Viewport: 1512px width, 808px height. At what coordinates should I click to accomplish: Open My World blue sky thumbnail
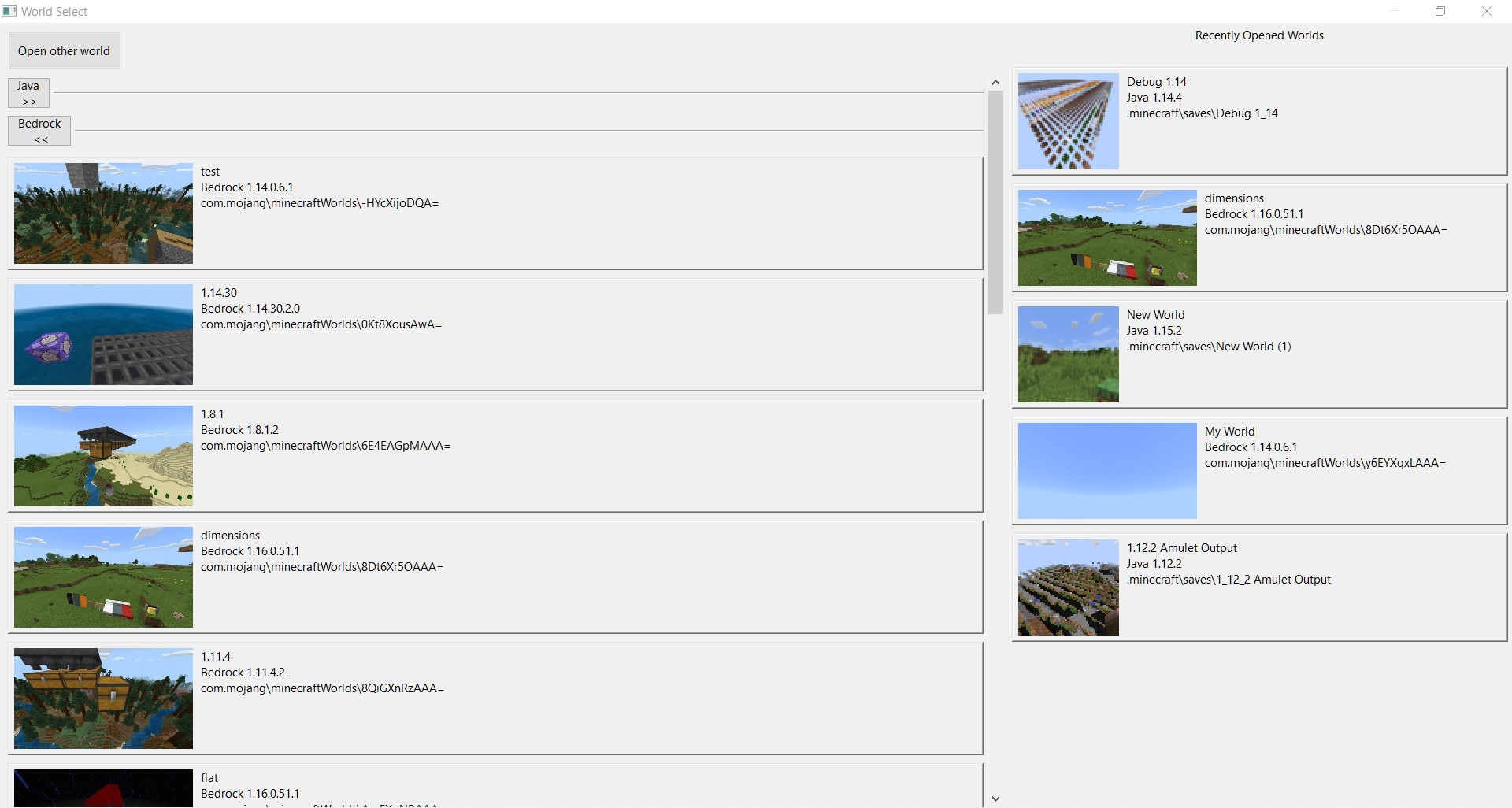[x=1107, y=471]
